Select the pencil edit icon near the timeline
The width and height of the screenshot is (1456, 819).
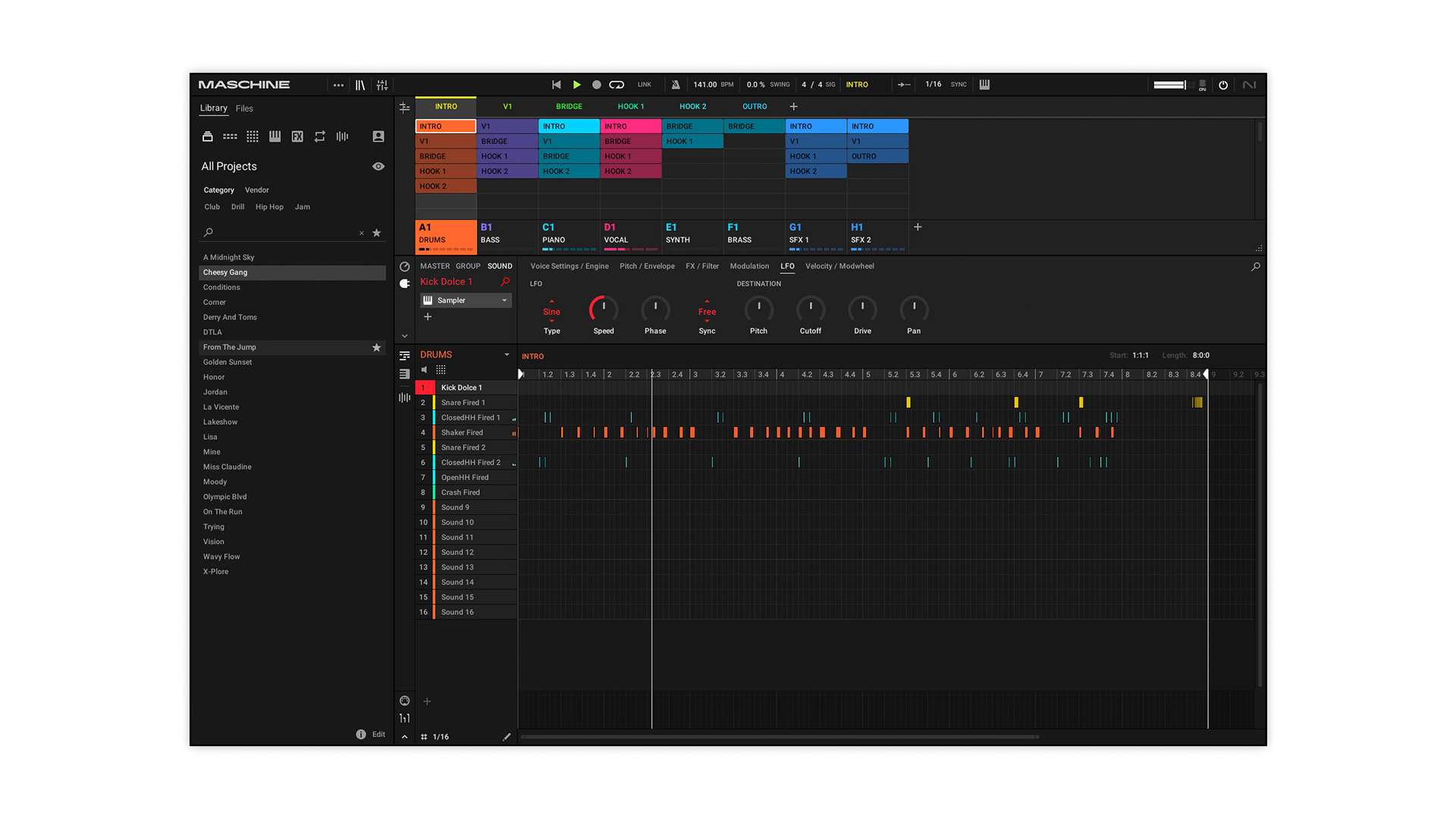point(507,736)
